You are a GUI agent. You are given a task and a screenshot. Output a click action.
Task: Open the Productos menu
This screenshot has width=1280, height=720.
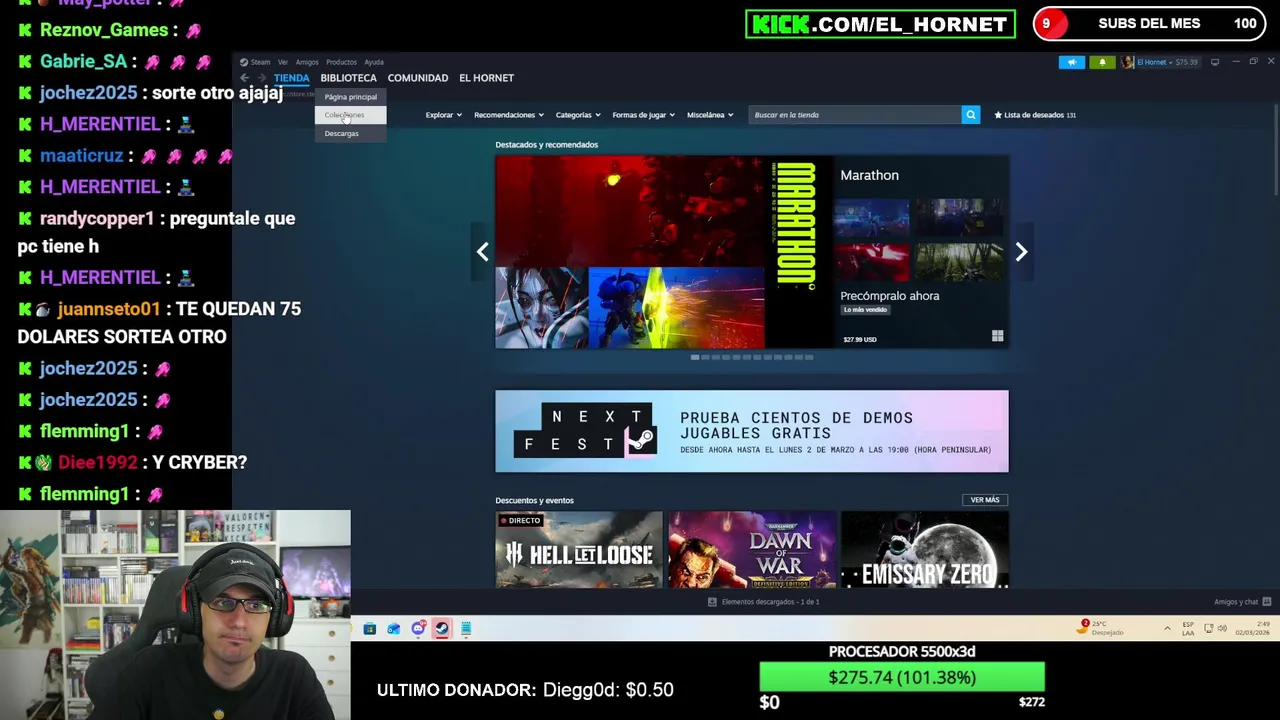(341, 62)
